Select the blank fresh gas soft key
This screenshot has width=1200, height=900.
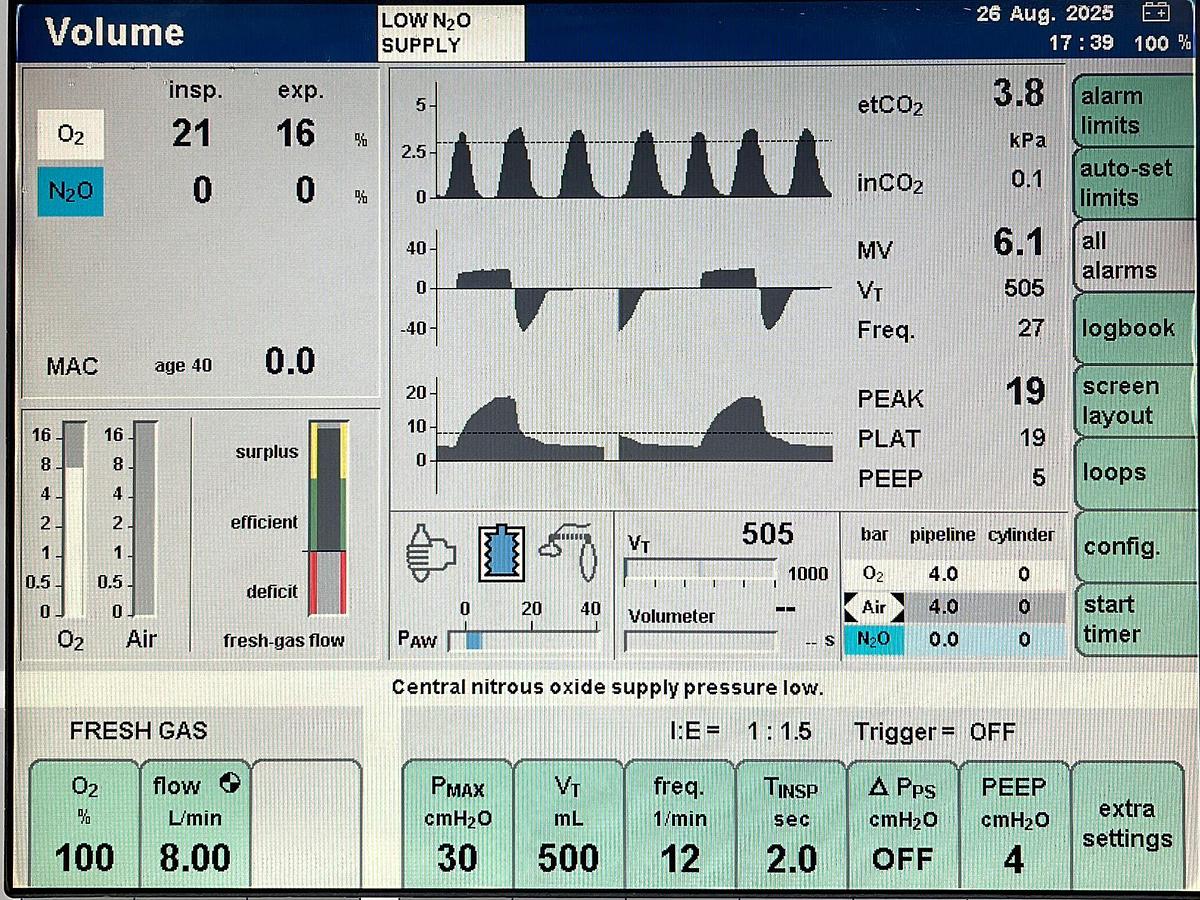(306, 823)
